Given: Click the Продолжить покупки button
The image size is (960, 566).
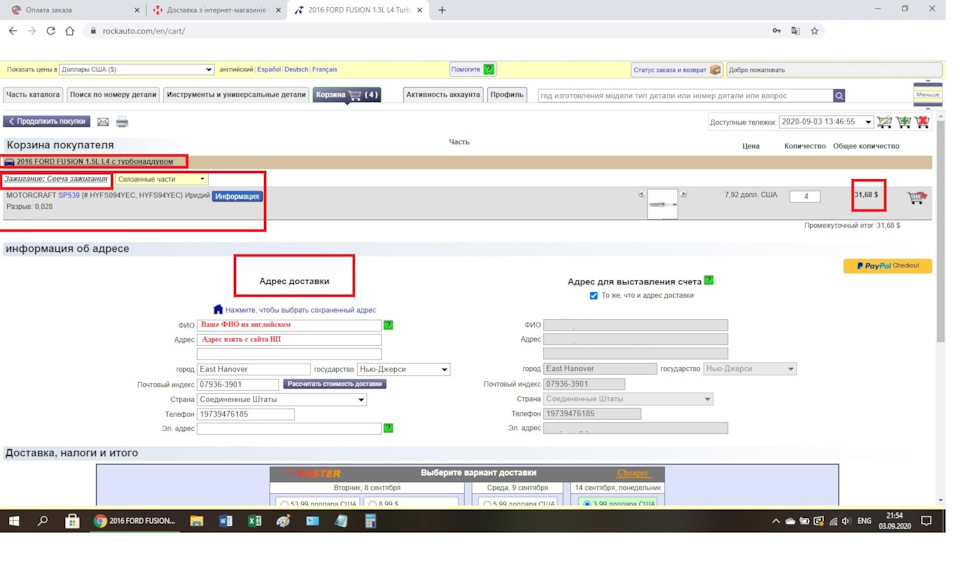Looking at the screenshot, I should click(47, 121).
